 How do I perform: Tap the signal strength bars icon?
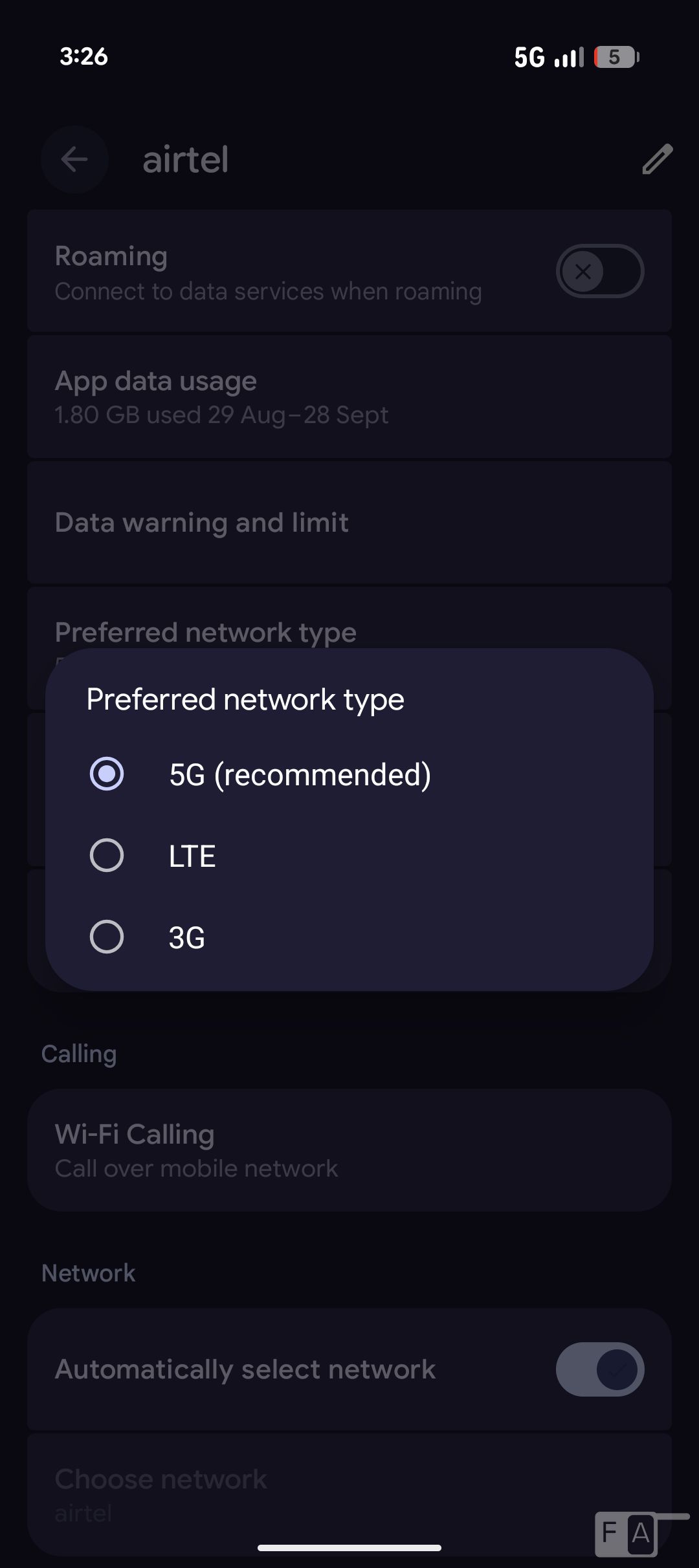[x=569, y=58]
